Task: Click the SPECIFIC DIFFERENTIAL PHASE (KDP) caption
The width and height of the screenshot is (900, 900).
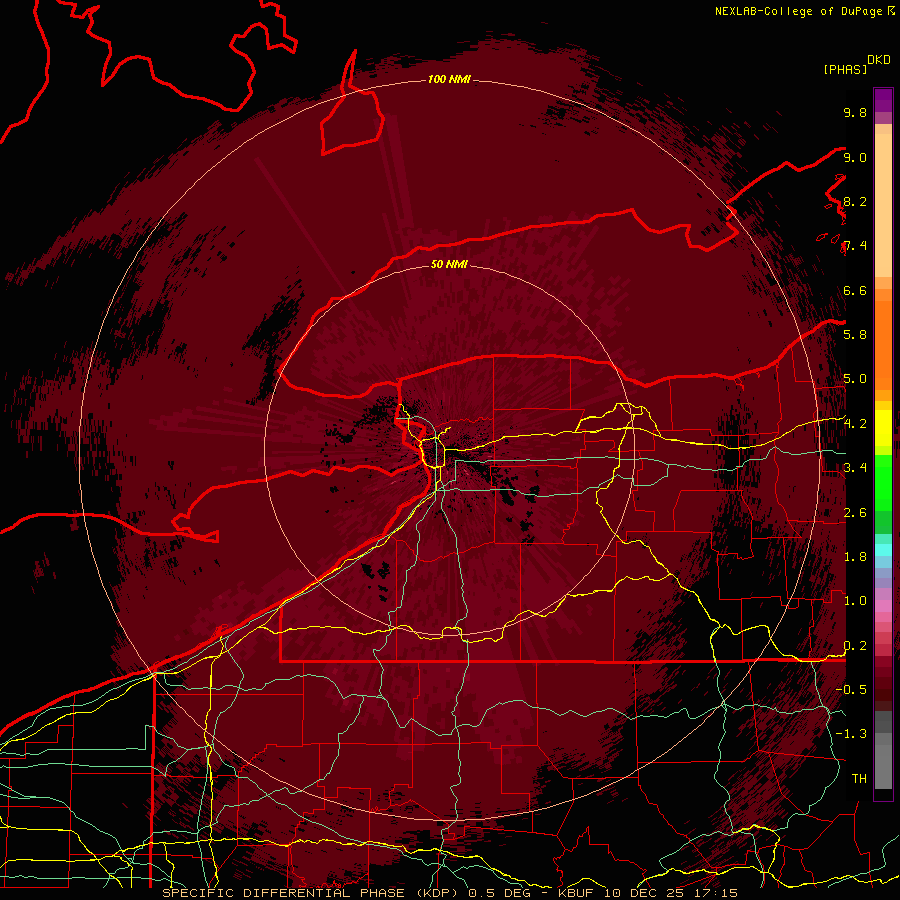Action: click(x=310, y=893)
